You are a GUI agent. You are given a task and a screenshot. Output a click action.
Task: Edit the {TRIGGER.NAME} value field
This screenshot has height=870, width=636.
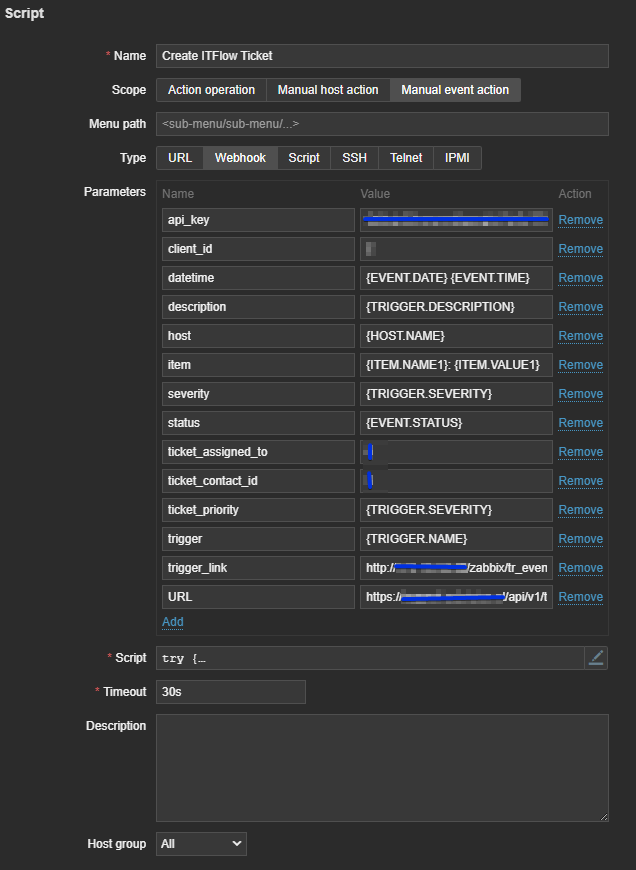pyautogui.click(x=456, y=539)
